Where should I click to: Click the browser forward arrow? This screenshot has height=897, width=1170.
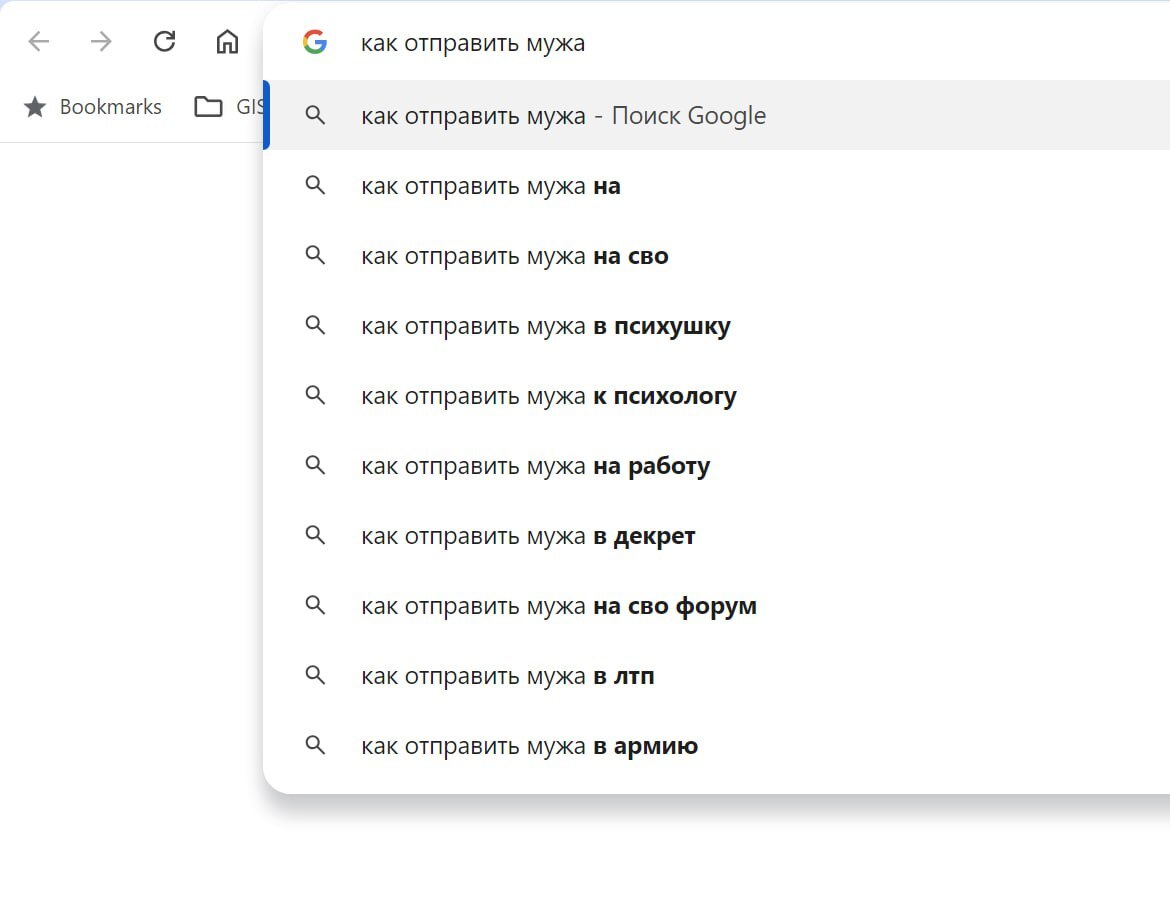(101, 42)
